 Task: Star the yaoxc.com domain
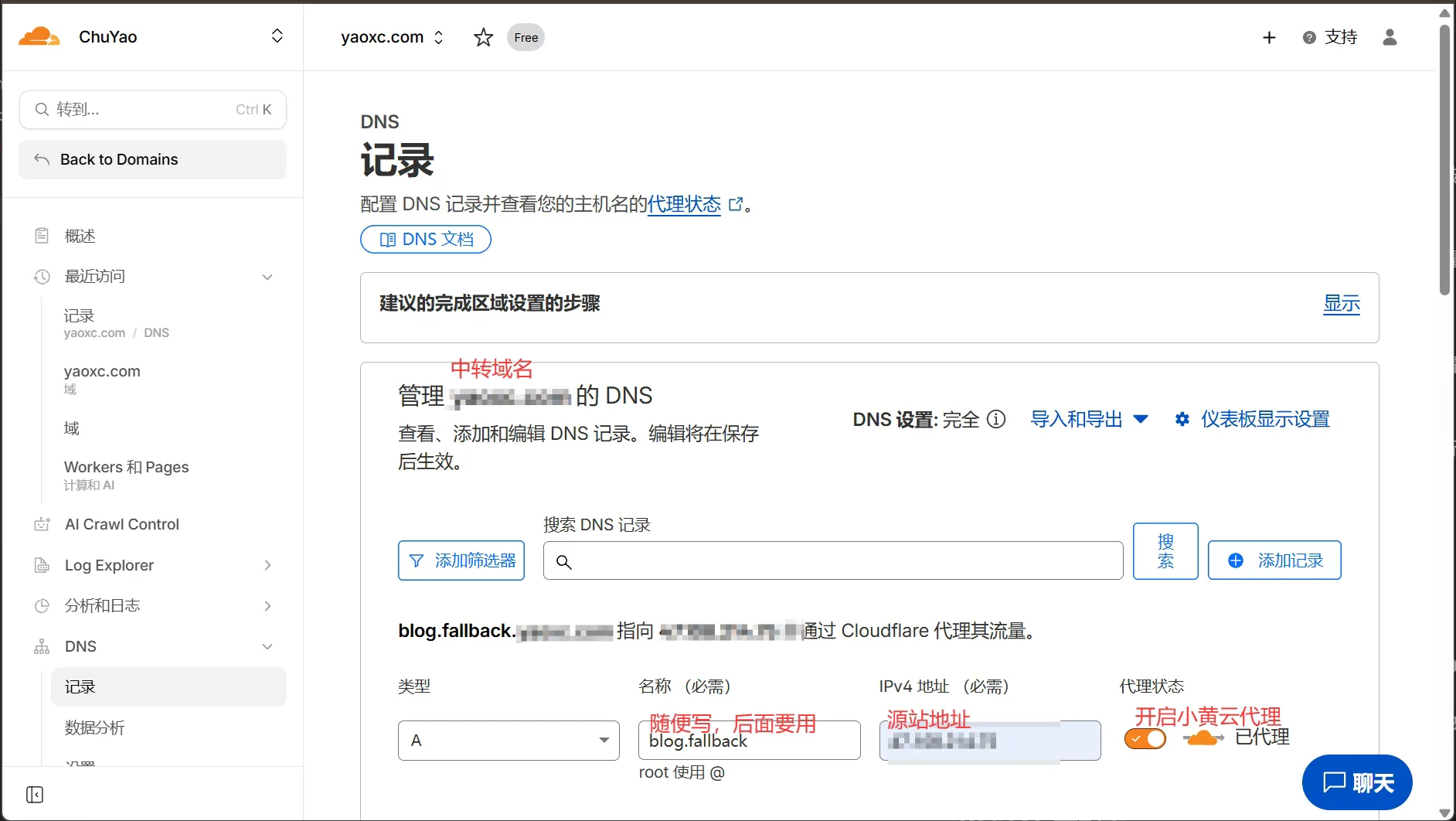[x=483, y=37]
